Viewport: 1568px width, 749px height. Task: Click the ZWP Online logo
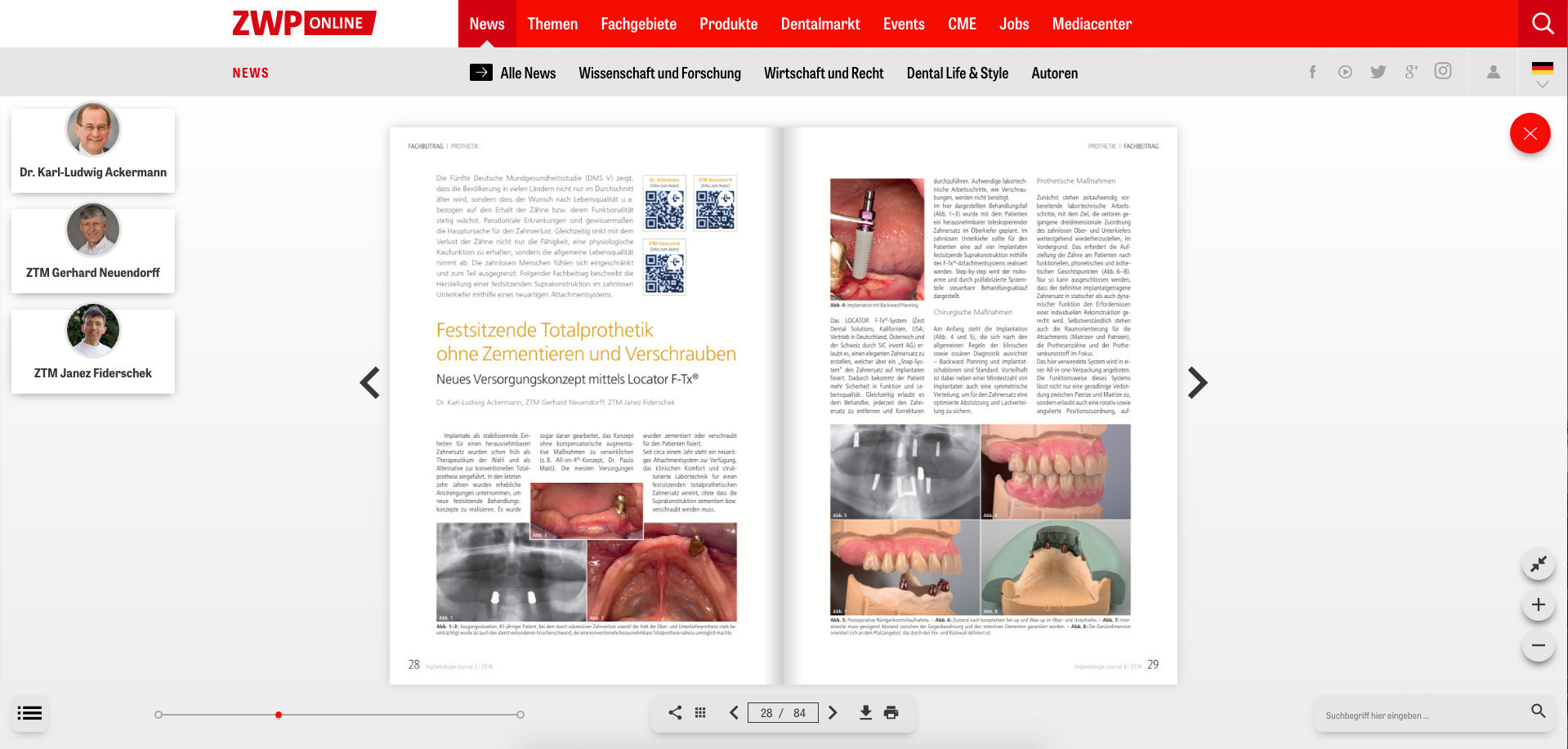pyautogui.click(x=304, y=23)
